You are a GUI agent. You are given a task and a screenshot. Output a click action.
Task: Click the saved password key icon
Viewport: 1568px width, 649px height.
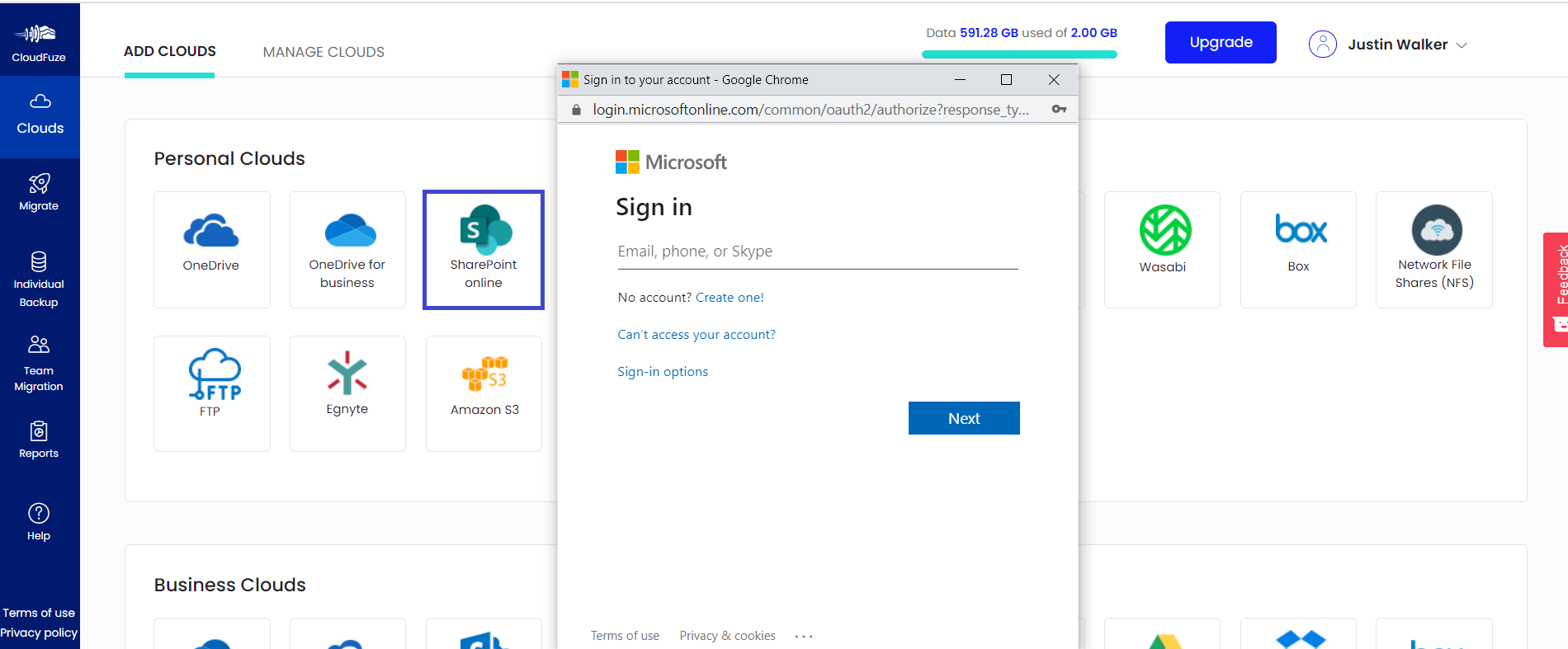pyautogui.click(x=1059, y=109)
